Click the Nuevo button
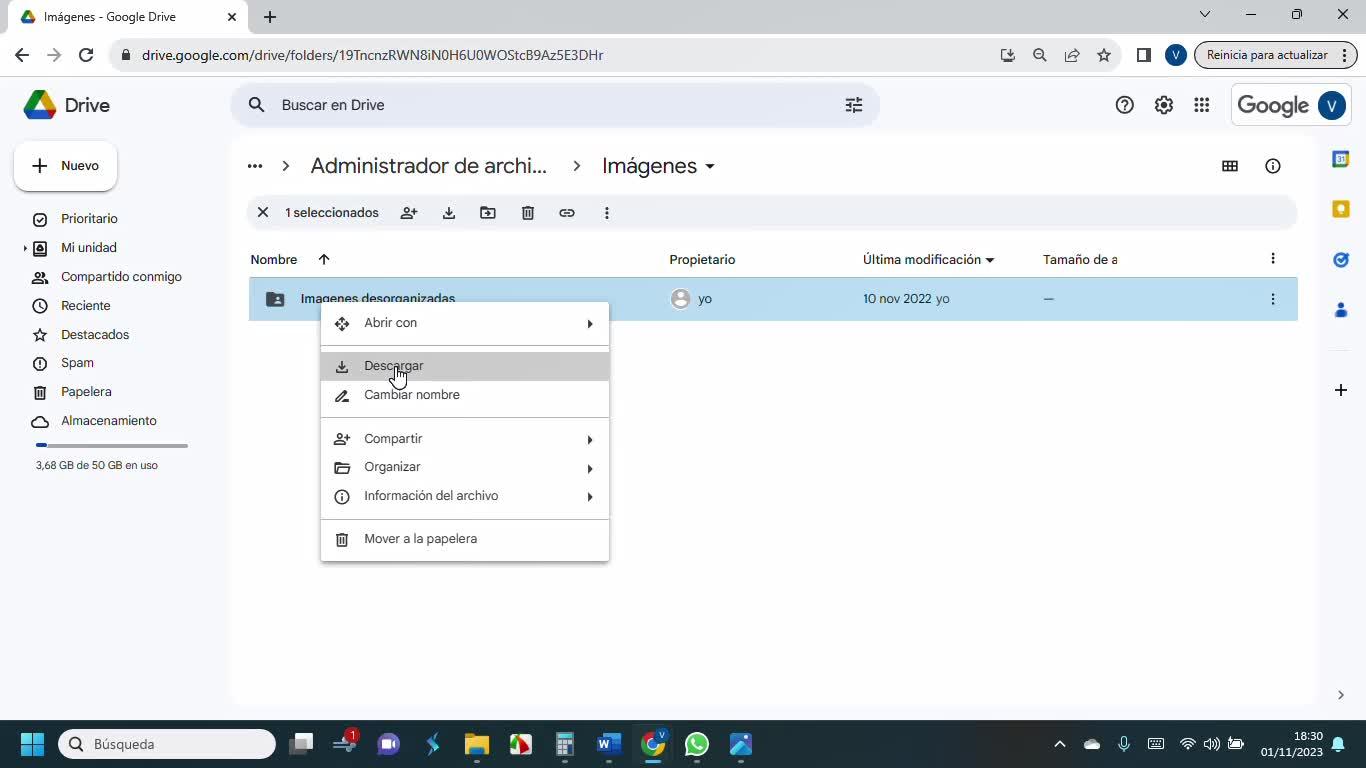Screen dimensions: 1366x768 [66, 166]
